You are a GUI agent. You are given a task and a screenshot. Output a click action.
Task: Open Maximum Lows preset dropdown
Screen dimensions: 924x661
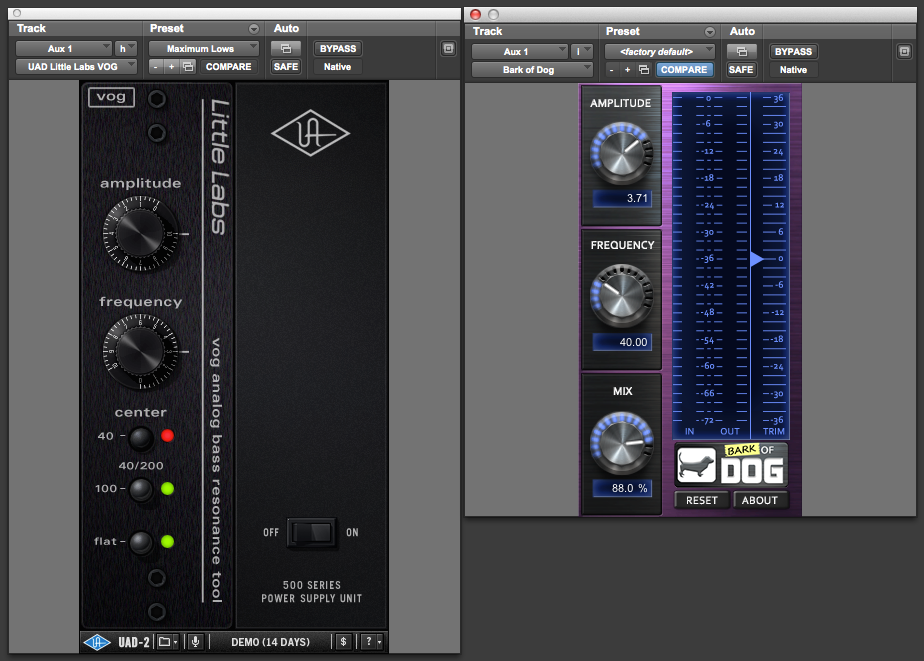point(204,49)
